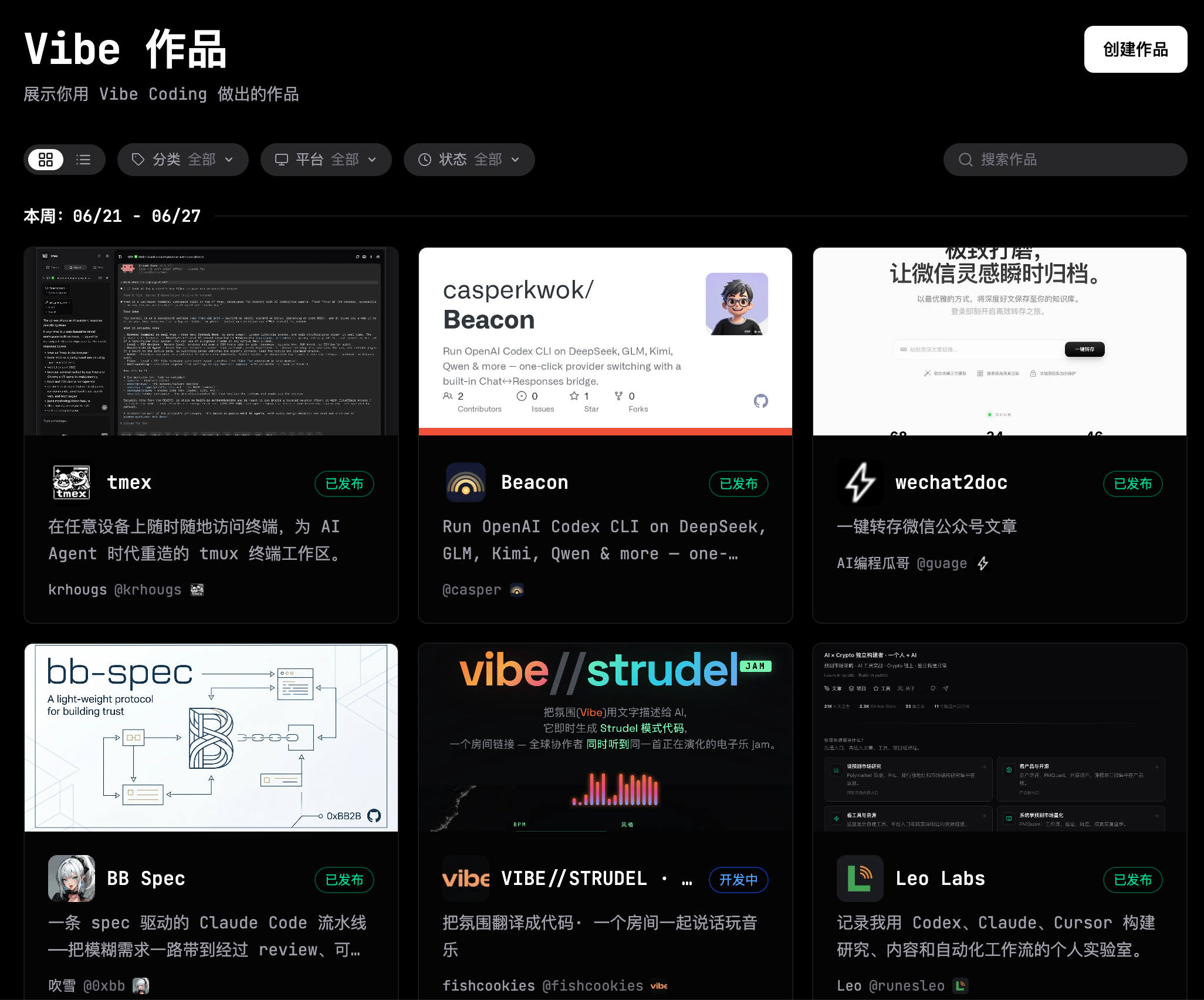1204x1000 pixels.
Task: Click the tag icon in 分类 filter
Action: coord(138,160)
